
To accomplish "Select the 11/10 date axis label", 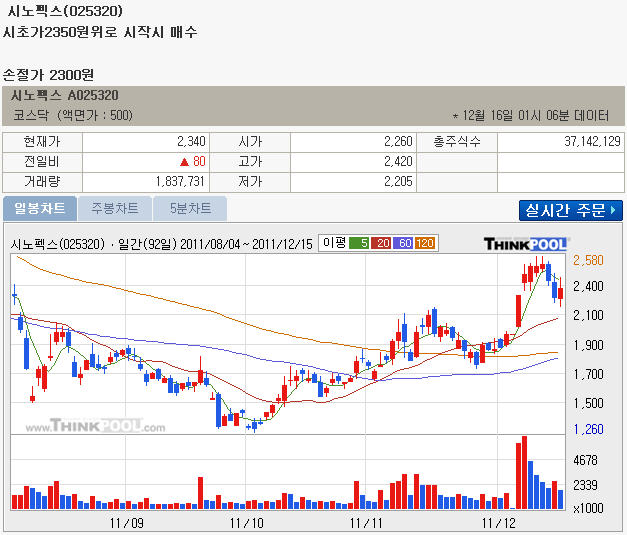I will 247,523.
